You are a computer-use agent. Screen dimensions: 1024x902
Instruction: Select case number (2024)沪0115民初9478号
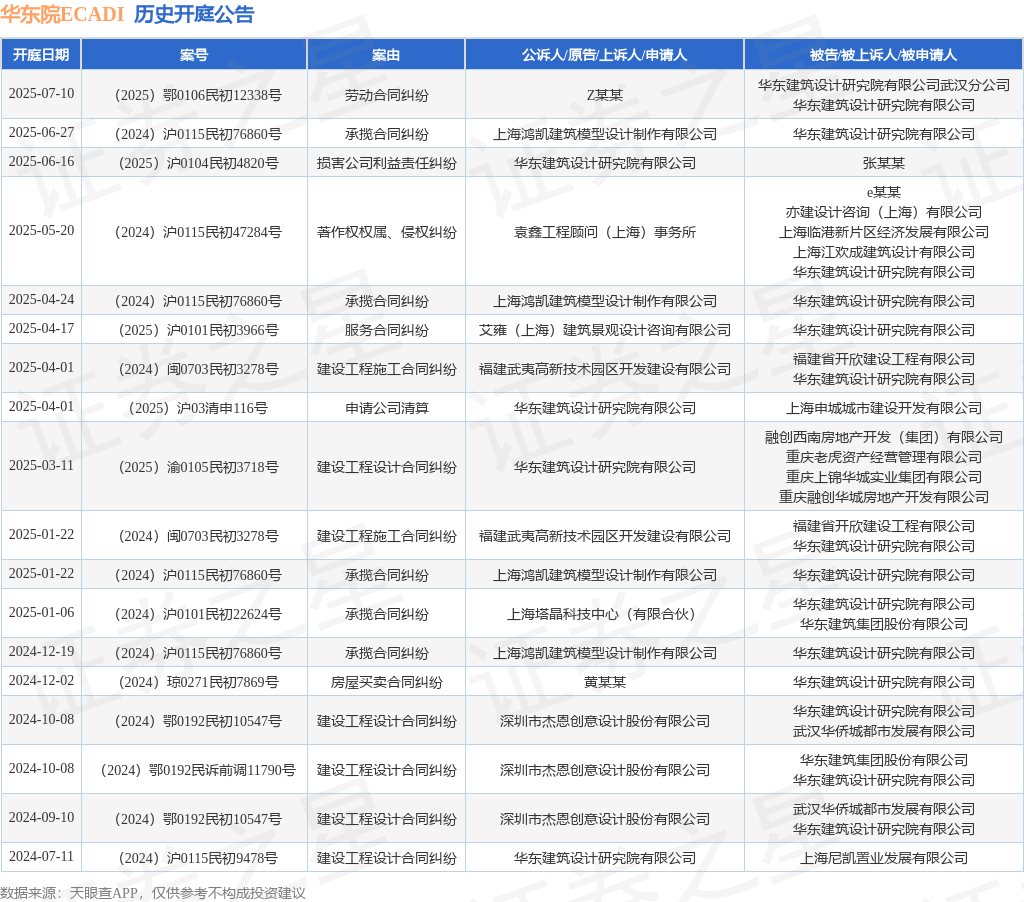[199, 859]
